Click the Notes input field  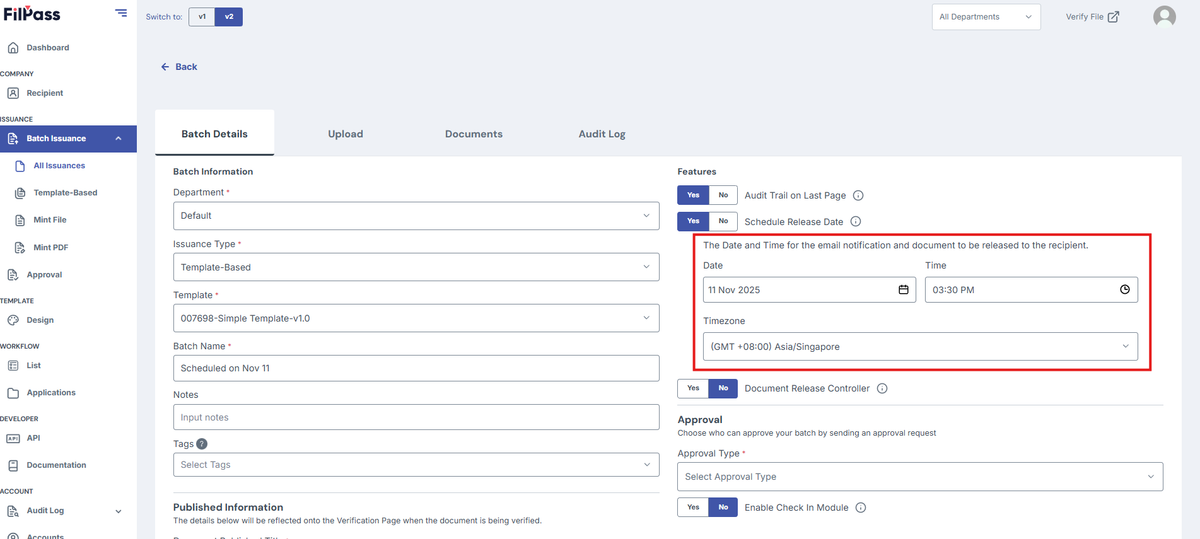[416, 417]
